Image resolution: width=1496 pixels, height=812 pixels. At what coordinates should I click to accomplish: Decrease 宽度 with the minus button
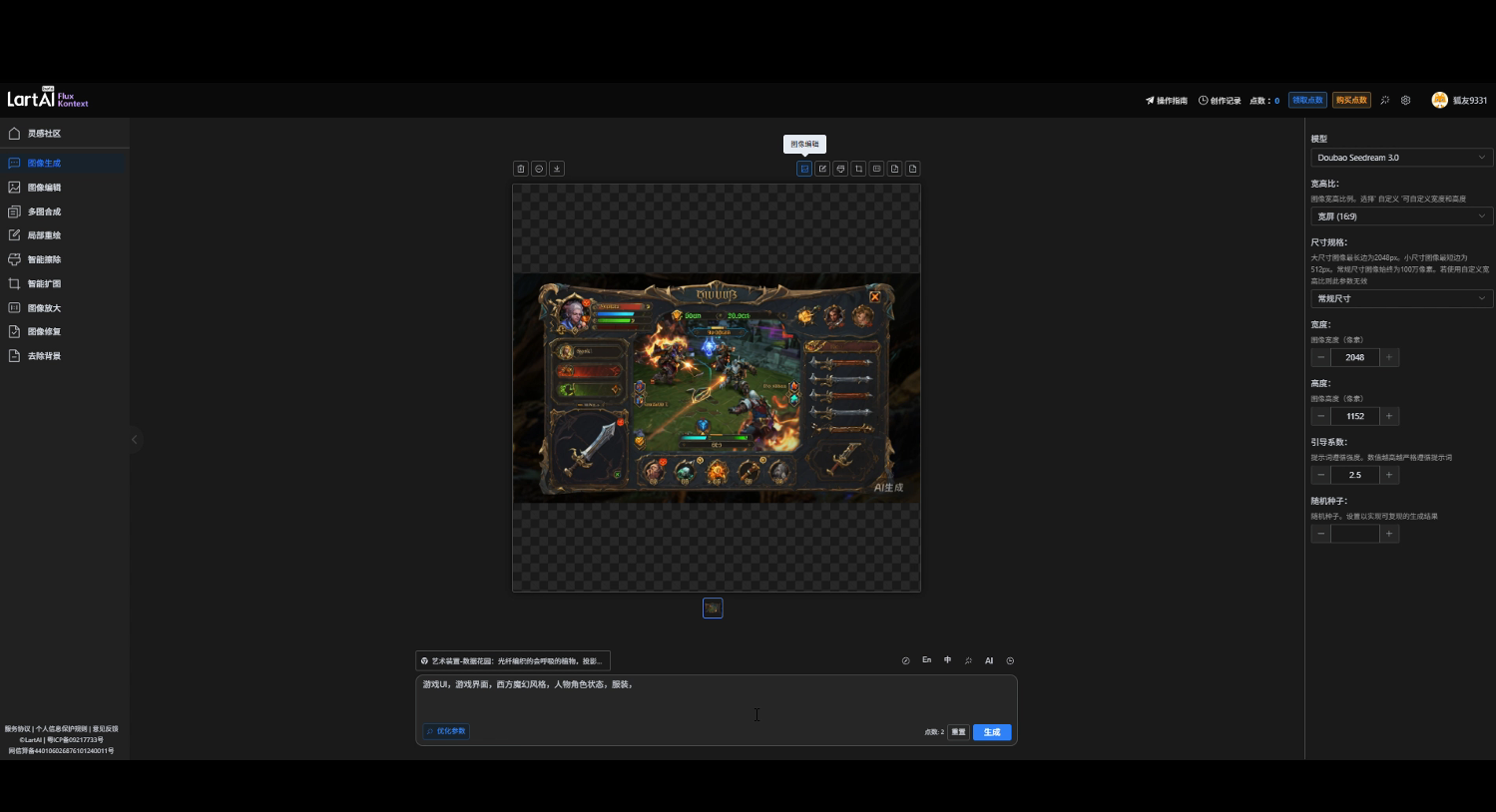1320,357
